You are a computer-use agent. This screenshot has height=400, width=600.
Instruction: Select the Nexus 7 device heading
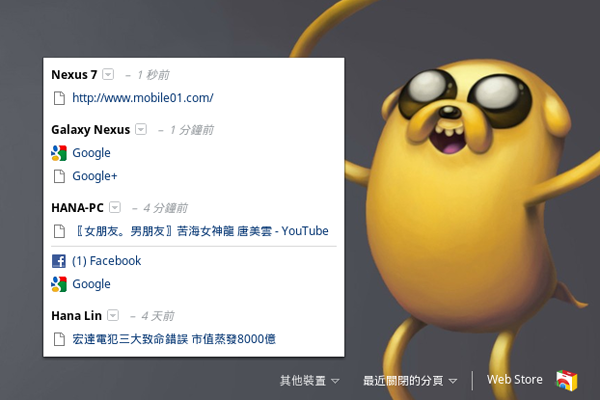pos(74,75)
